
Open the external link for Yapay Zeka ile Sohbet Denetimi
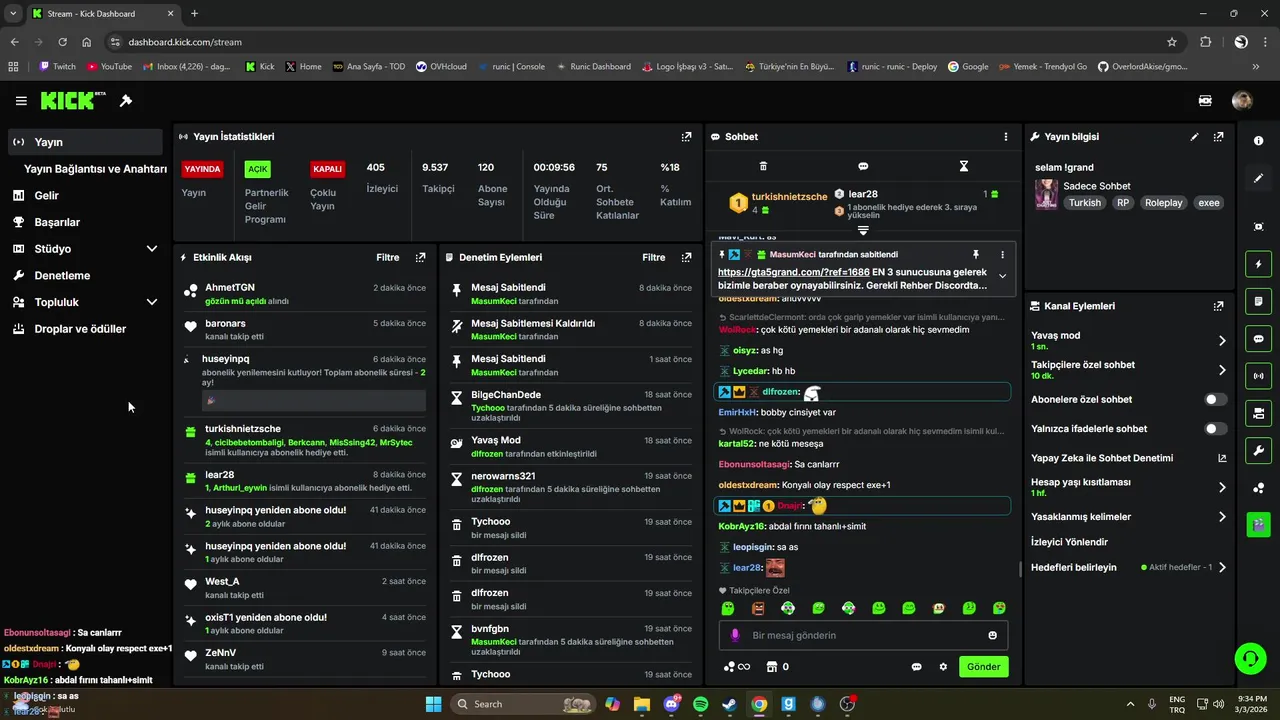[1222, 458]
